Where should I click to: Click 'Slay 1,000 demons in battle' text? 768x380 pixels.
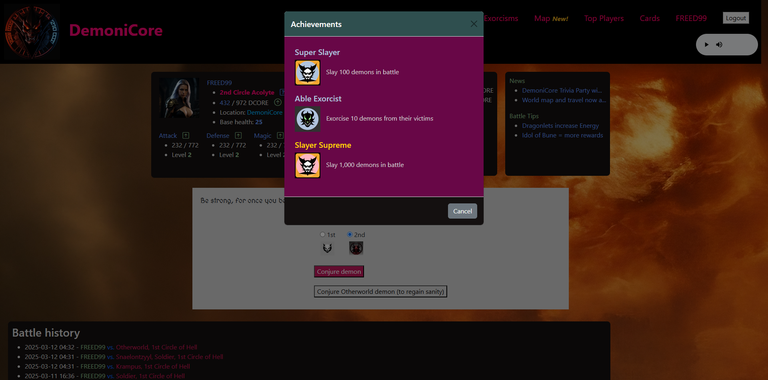365,165
